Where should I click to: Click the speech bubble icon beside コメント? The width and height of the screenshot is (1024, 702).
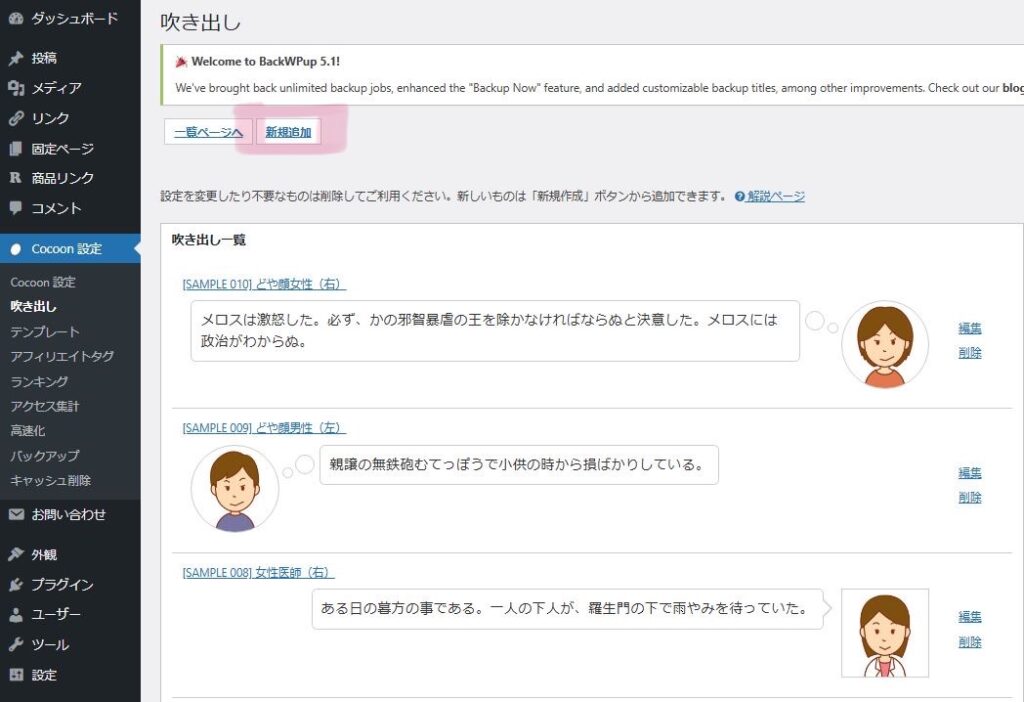16,208
